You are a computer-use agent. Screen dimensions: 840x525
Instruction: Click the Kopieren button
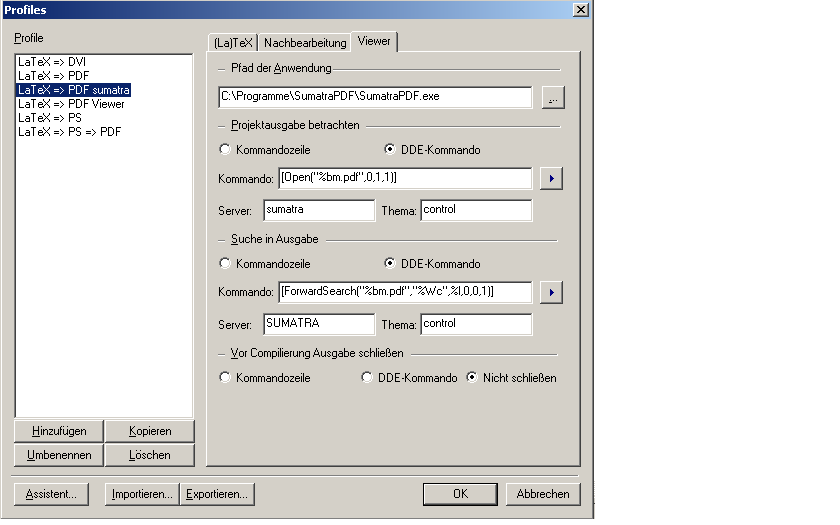click(x=150, y=431)
